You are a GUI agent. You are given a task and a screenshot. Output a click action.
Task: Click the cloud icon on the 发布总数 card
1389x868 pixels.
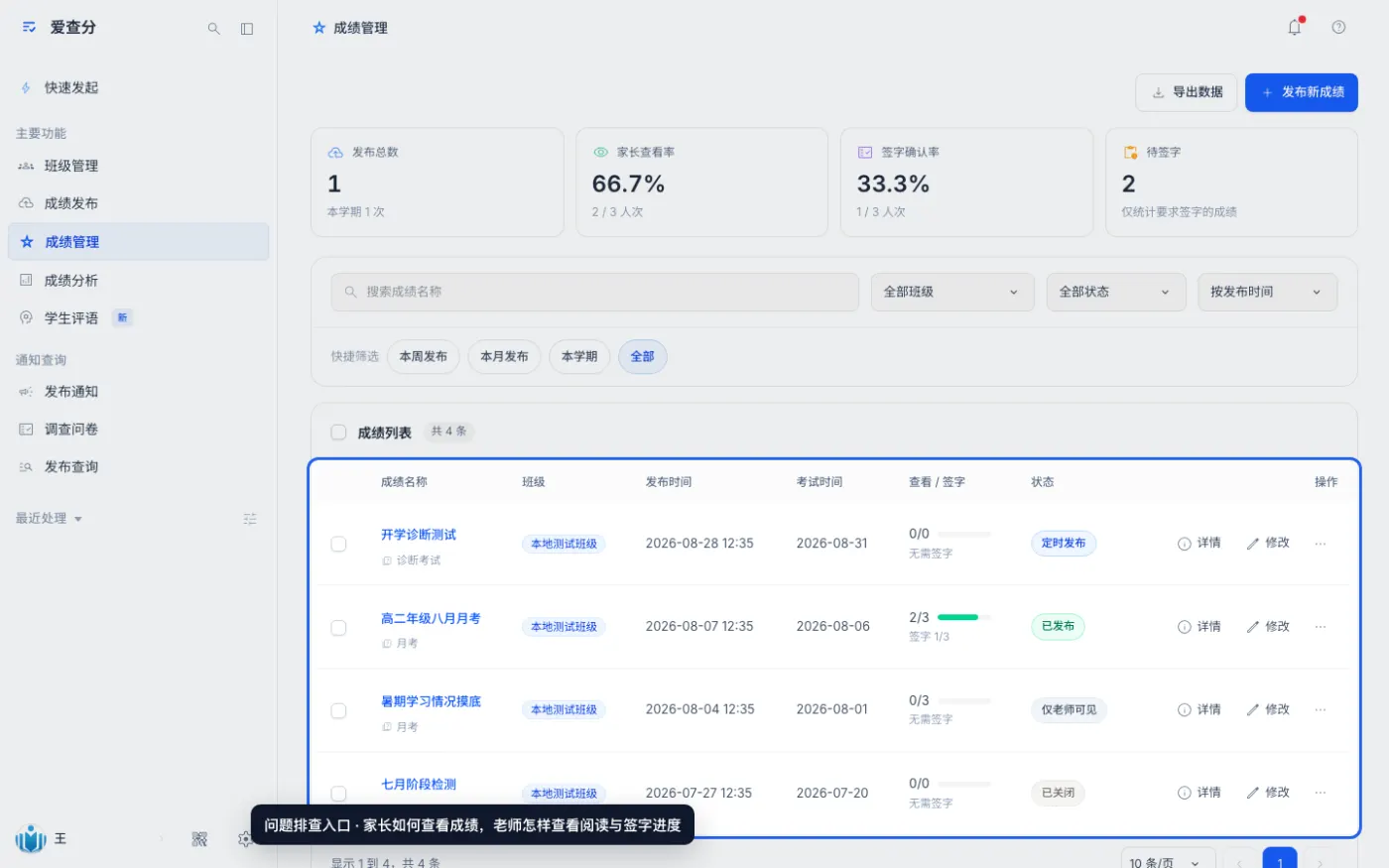click(x=335, y=153)
